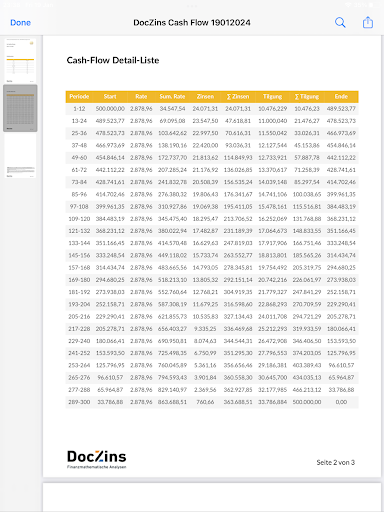
Task: Click the Seite 2 von 3 page label
Action: point(336,463)
